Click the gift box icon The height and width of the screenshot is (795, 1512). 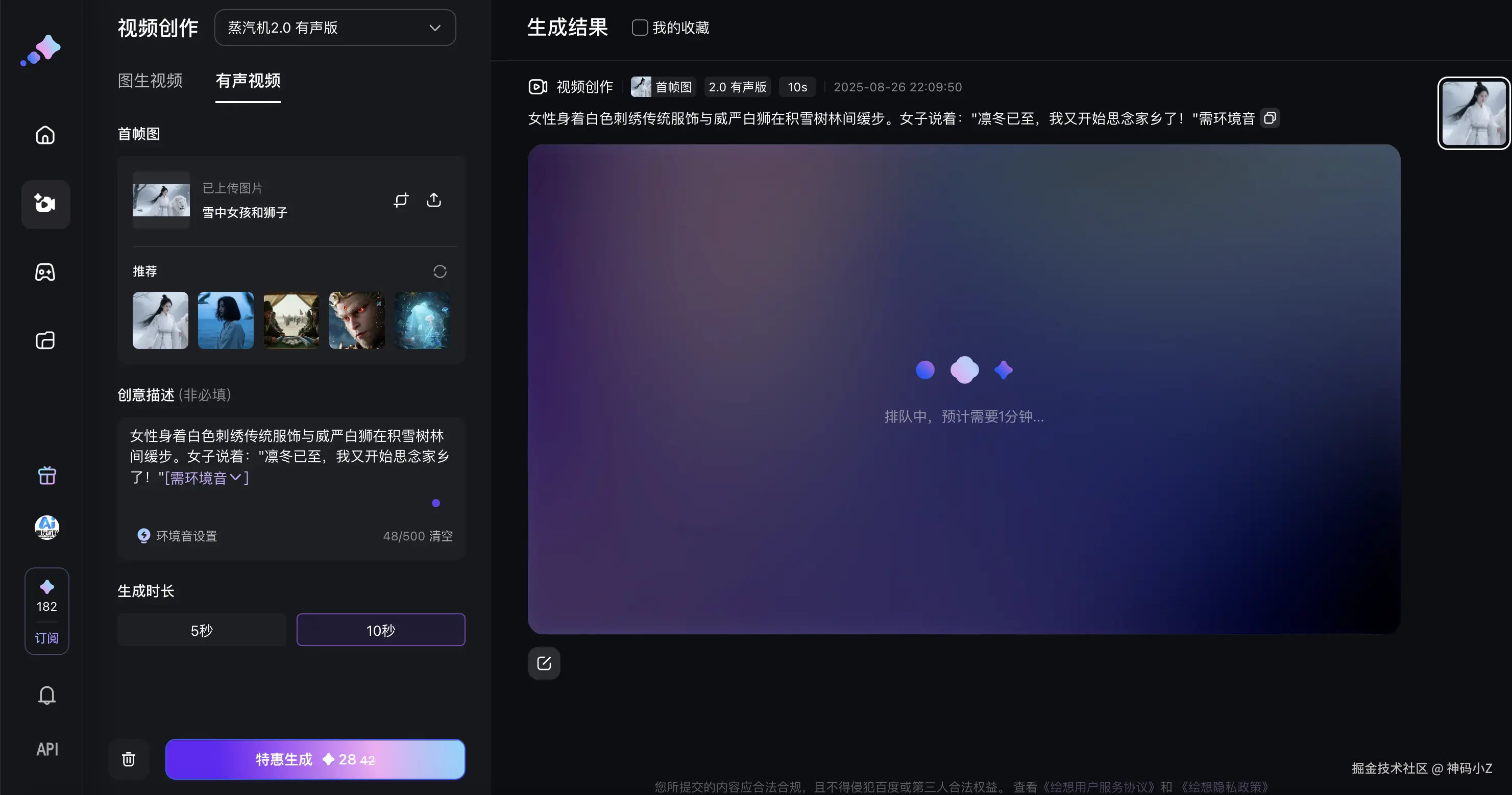[47, 475]
